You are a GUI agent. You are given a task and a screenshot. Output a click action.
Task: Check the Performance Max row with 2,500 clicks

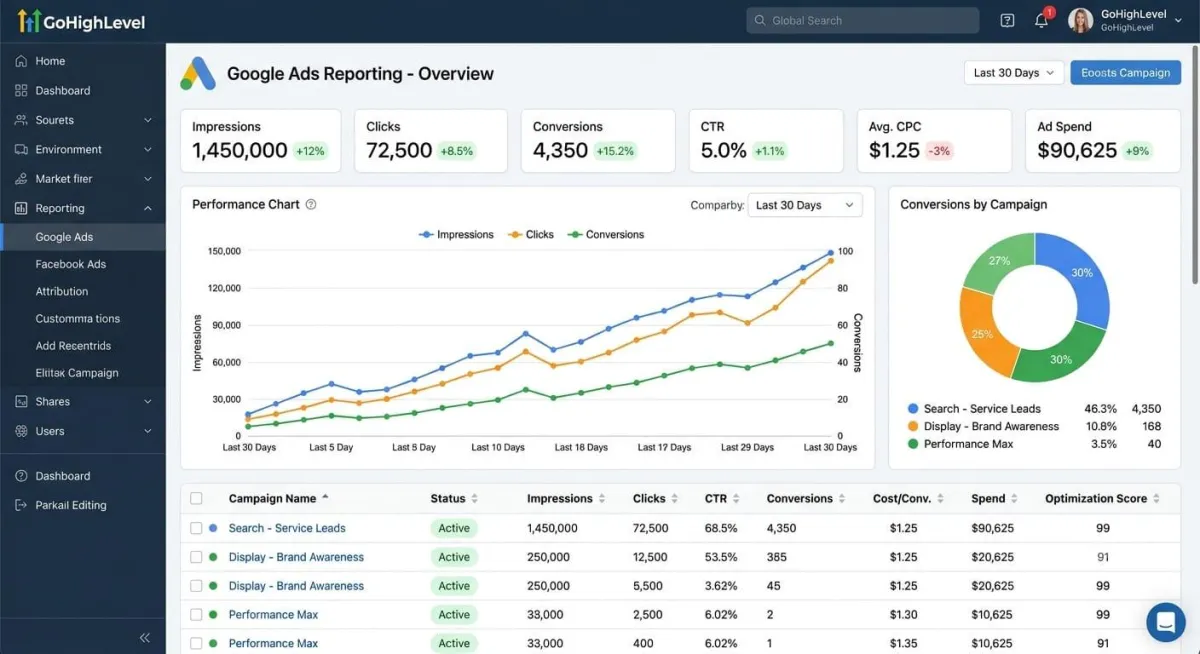(196, 614)
